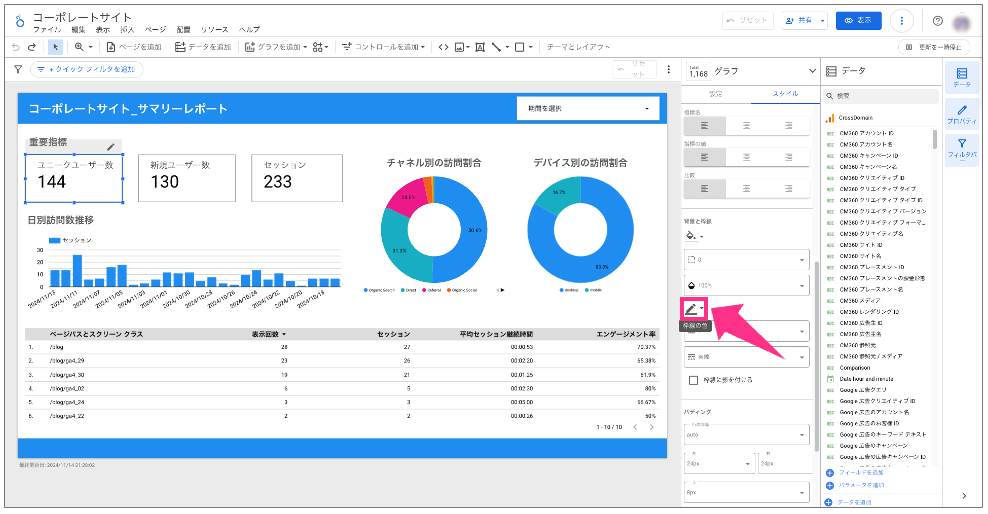Image resolution: width=988 pixels, height=514 pixels.
Task: Switch to the 設定 setup tab
Action: [x=716, y=94]
